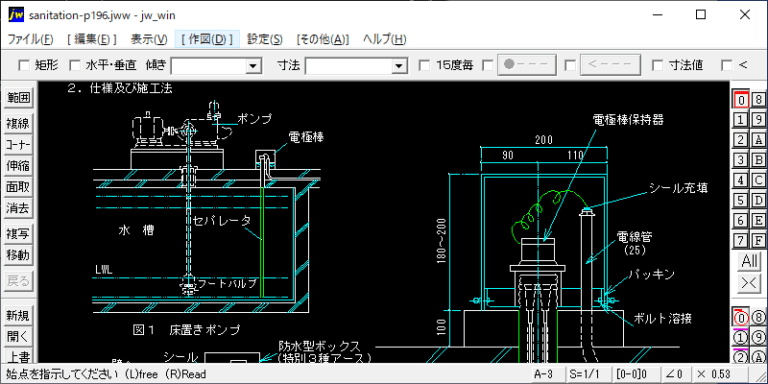This screenshot has width=768, height=384.
Task: Open the [その他(A)] menu
Action: (x=322, y=39)
